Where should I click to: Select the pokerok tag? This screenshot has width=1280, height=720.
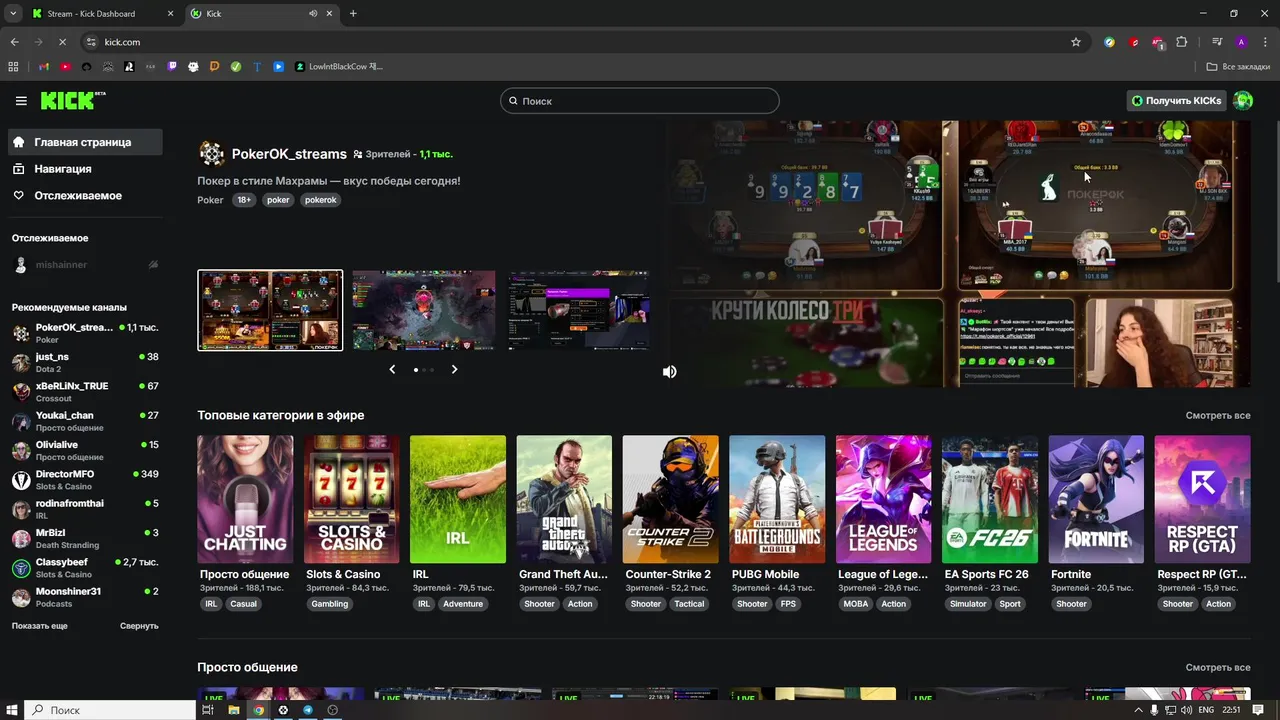pyautogui.click(x=321, y=200)
